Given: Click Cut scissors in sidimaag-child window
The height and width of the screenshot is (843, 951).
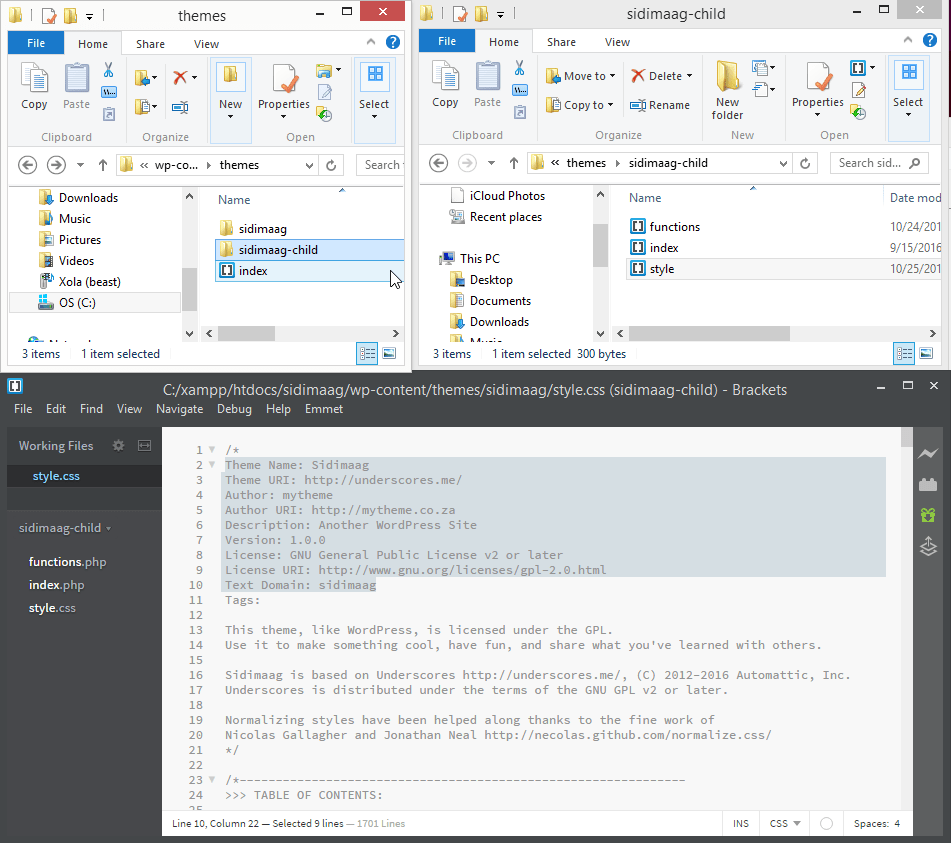Looking at the screenshot, I should (520, 67).
